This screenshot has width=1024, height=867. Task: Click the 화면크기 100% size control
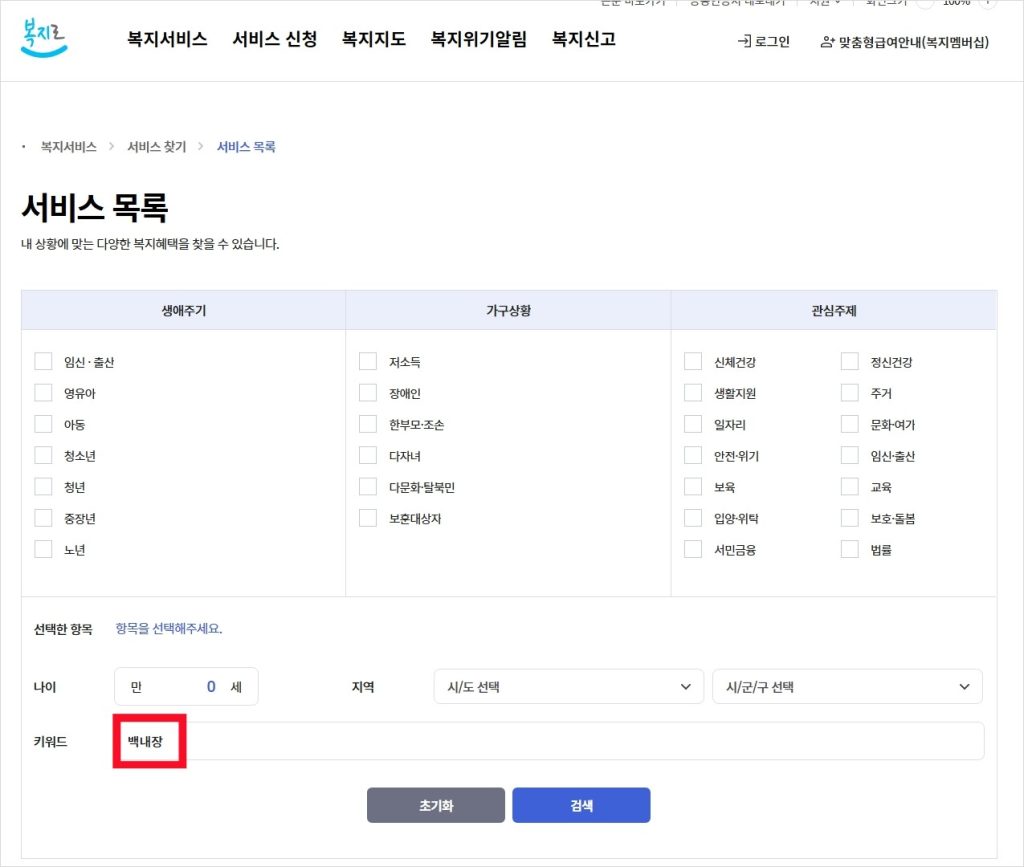[x=958, y=4]
